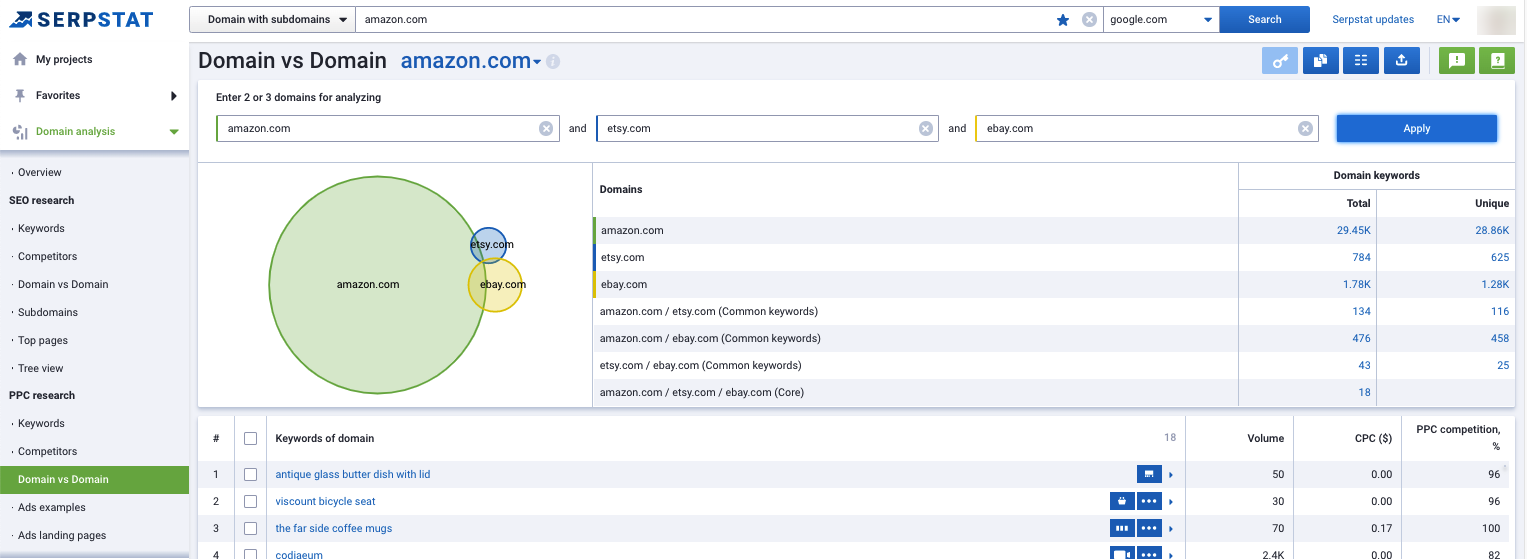This screenshot has height=559, width=1527.
Task: Click the copy pages icon button
Action: pyautogui.click(x=1321, y=61)
